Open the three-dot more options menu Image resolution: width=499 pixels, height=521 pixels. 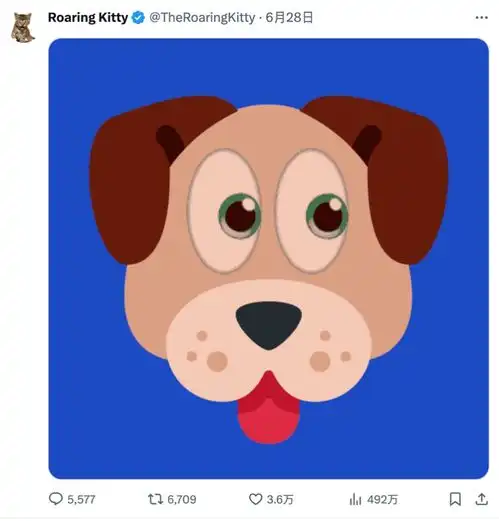481,18
